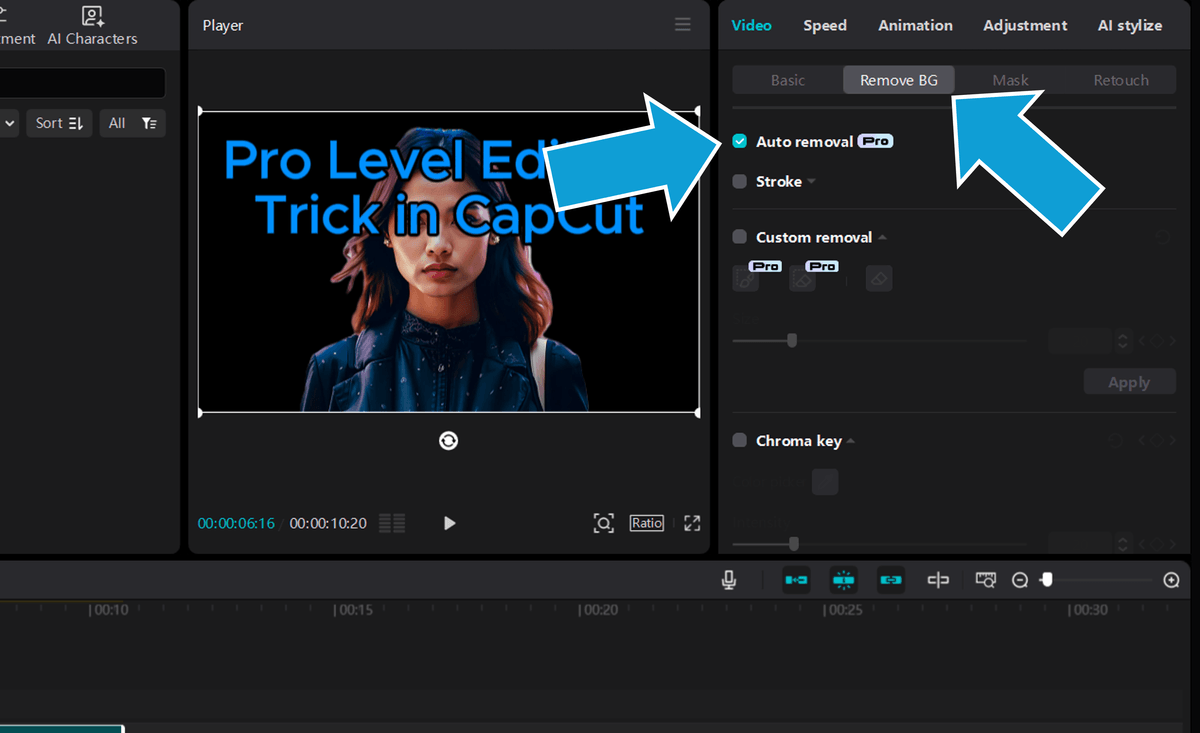The height and width of the screenshot is (733, 1200).
Task: Click the Size slider handle
Action: click(x=792, y=341)
